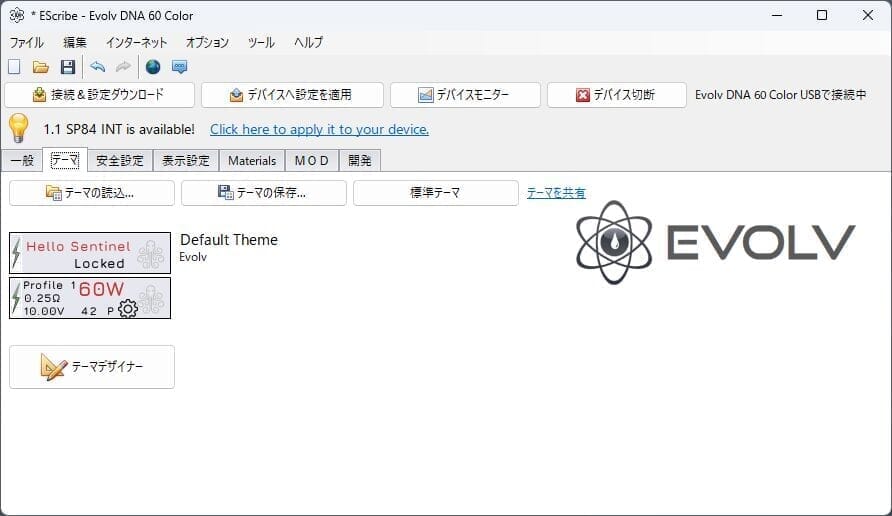This screenshot has height=516, width=892.
Task: Apply settings with デバイスへ設定を適用
Action: 292,95
